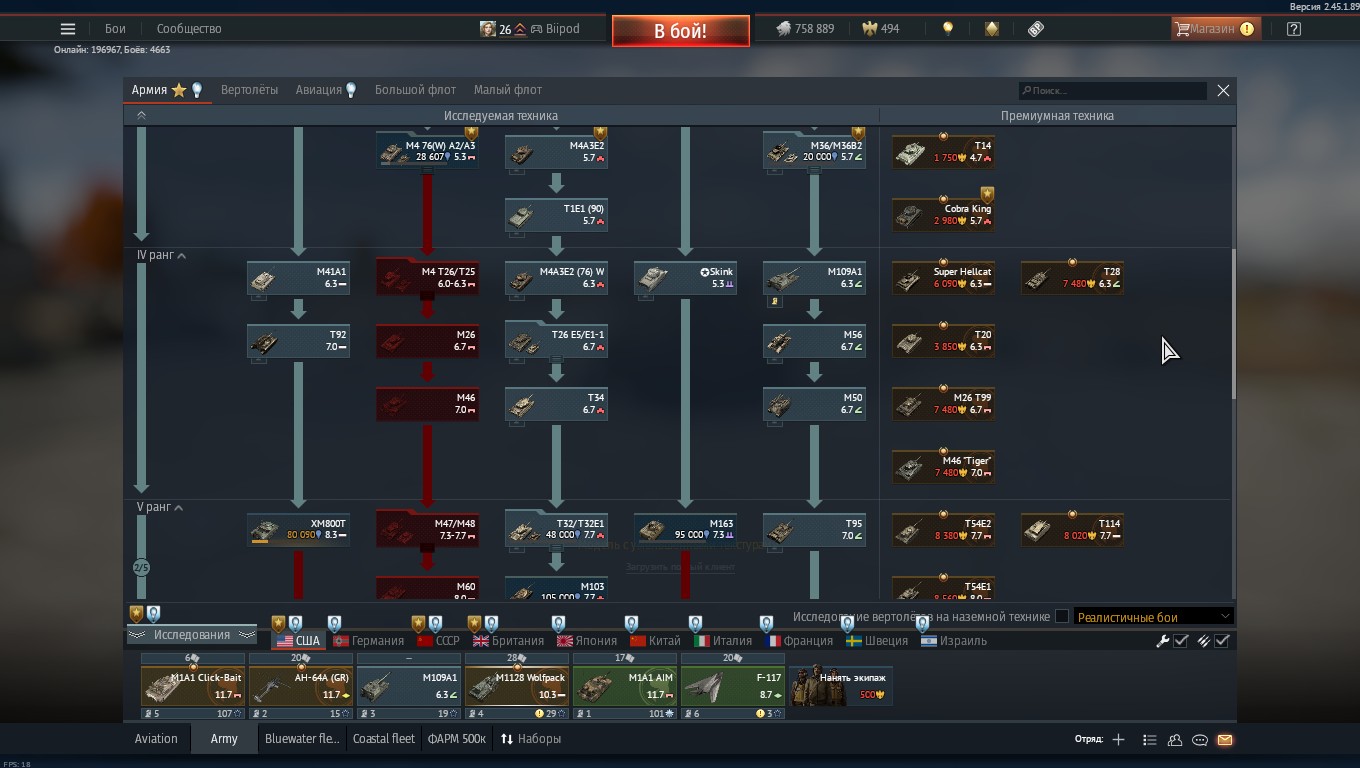Image resolution: width=1360 pixels, height=768 pixels.
Task: Click the wrench icon beside the country tabs
Action: [x=1163, y=641]
